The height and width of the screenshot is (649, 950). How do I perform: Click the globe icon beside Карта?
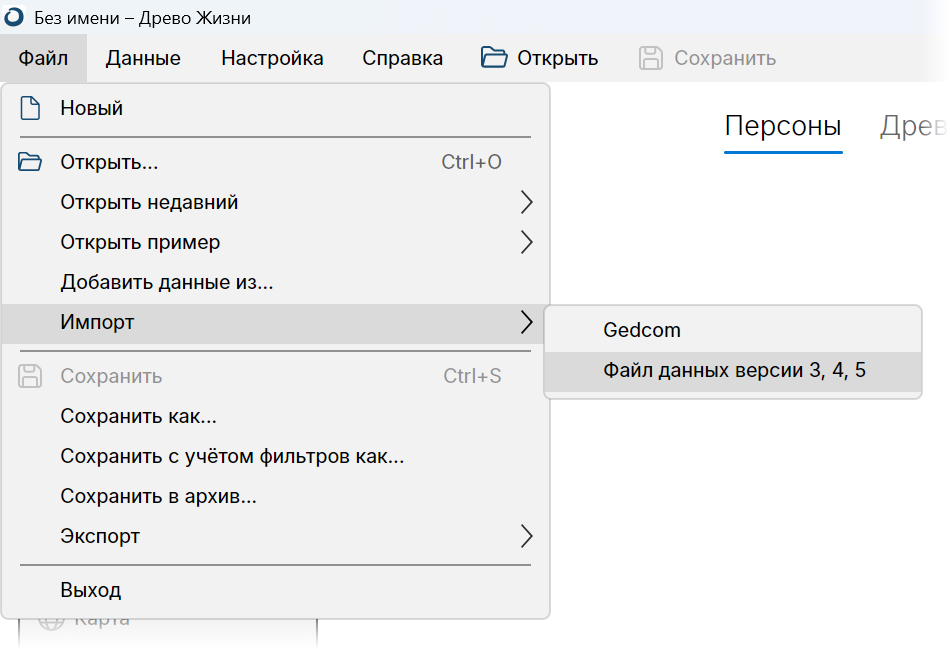click(51, 622)
